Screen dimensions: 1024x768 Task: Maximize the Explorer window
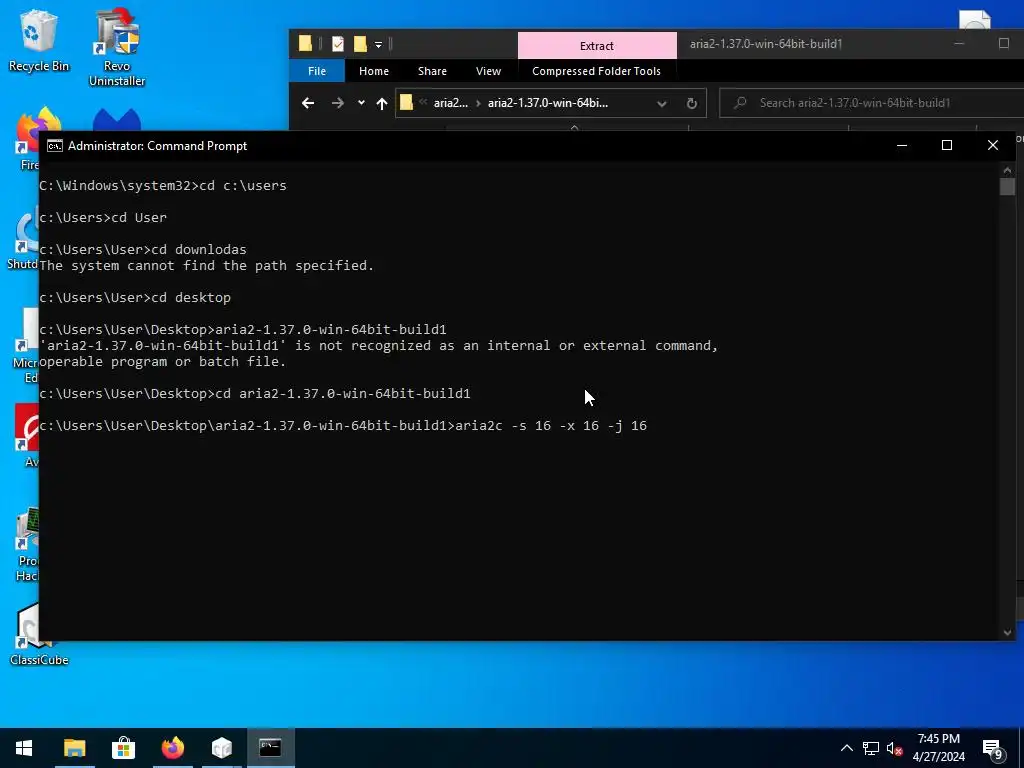[x=1004, y=44]
